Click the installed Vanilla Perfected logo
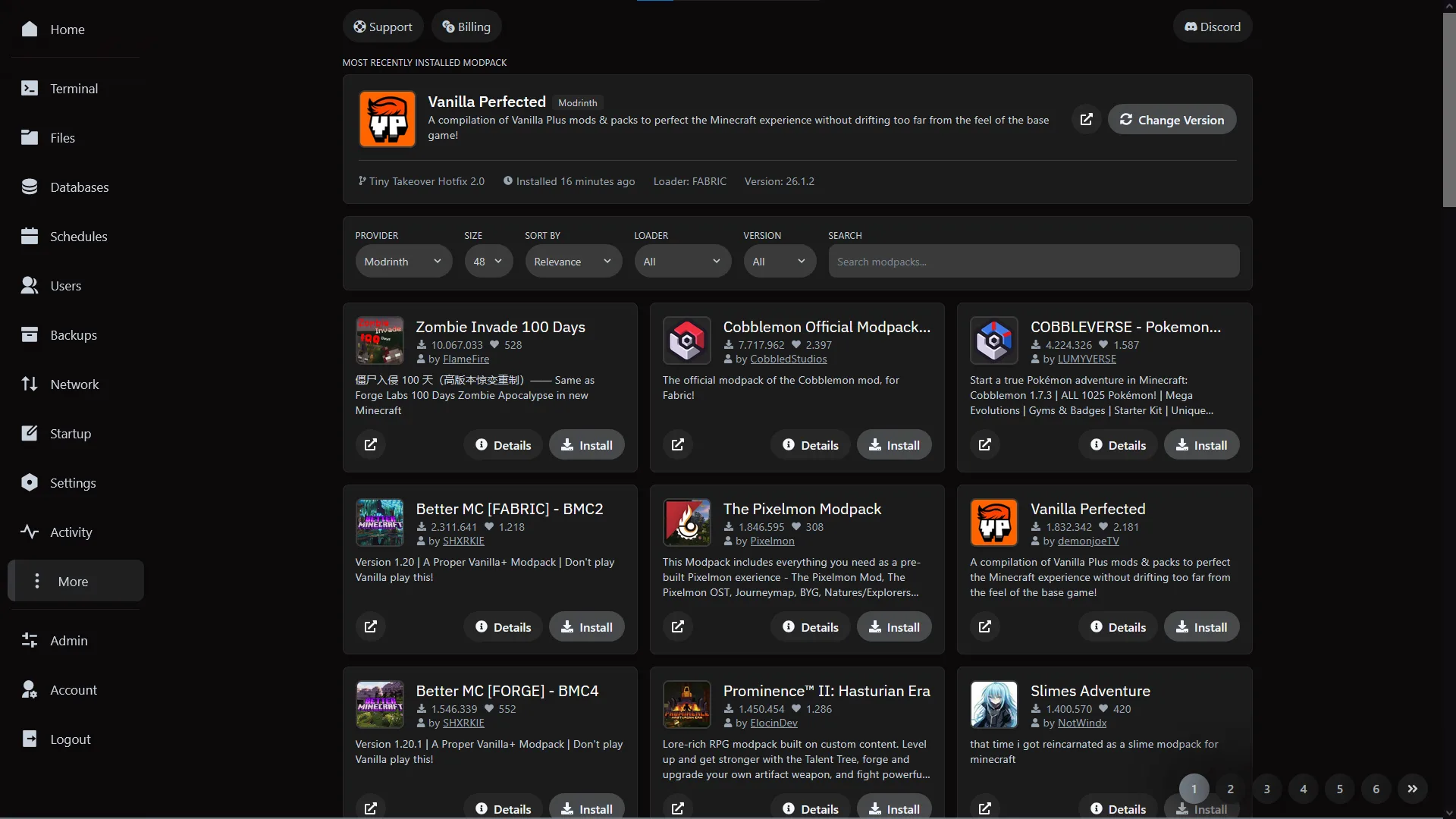This screenshot has height=819, width=1456. (388, 119)
